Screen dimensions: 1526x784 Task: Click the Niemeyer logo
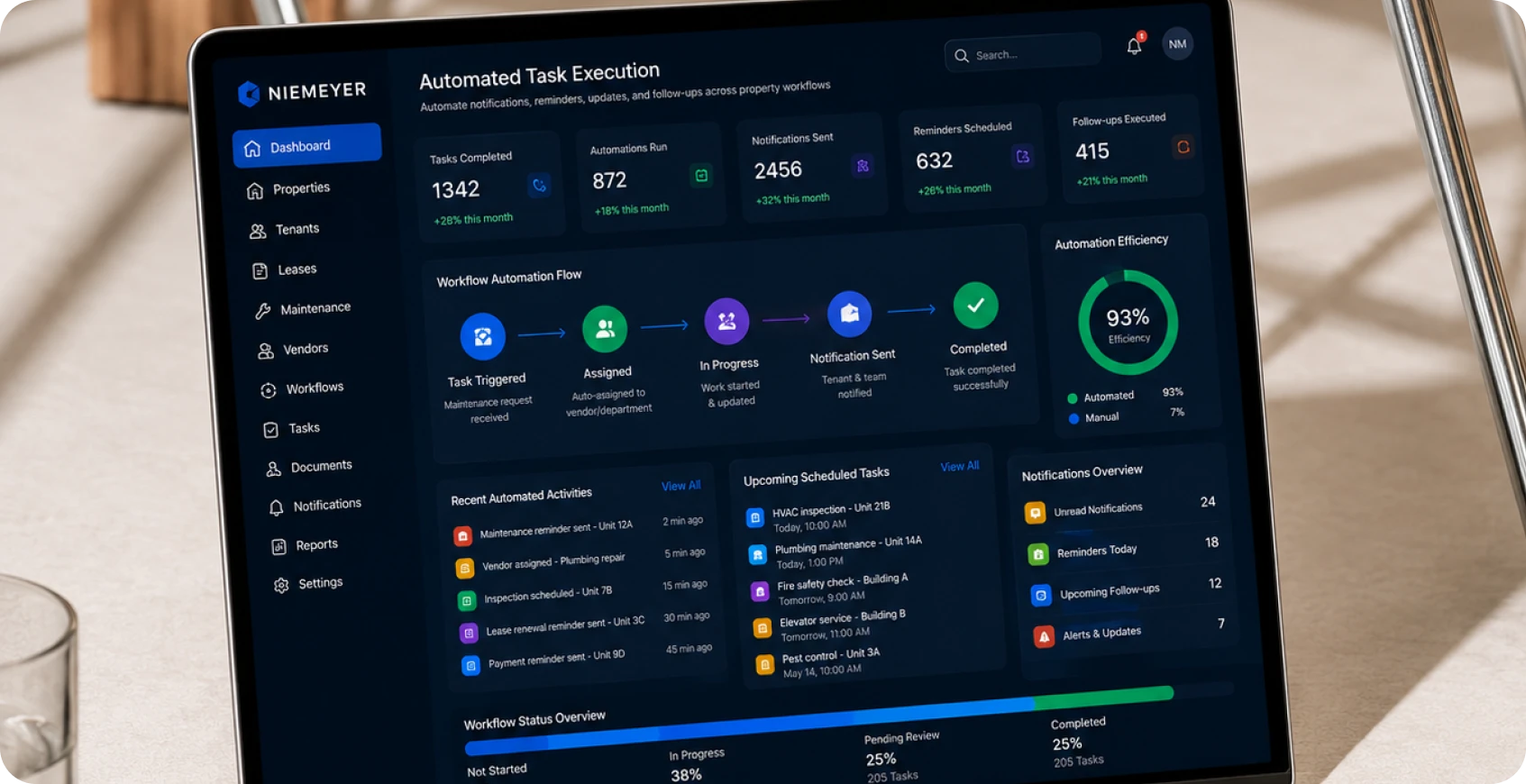click(x=302, y=92)
